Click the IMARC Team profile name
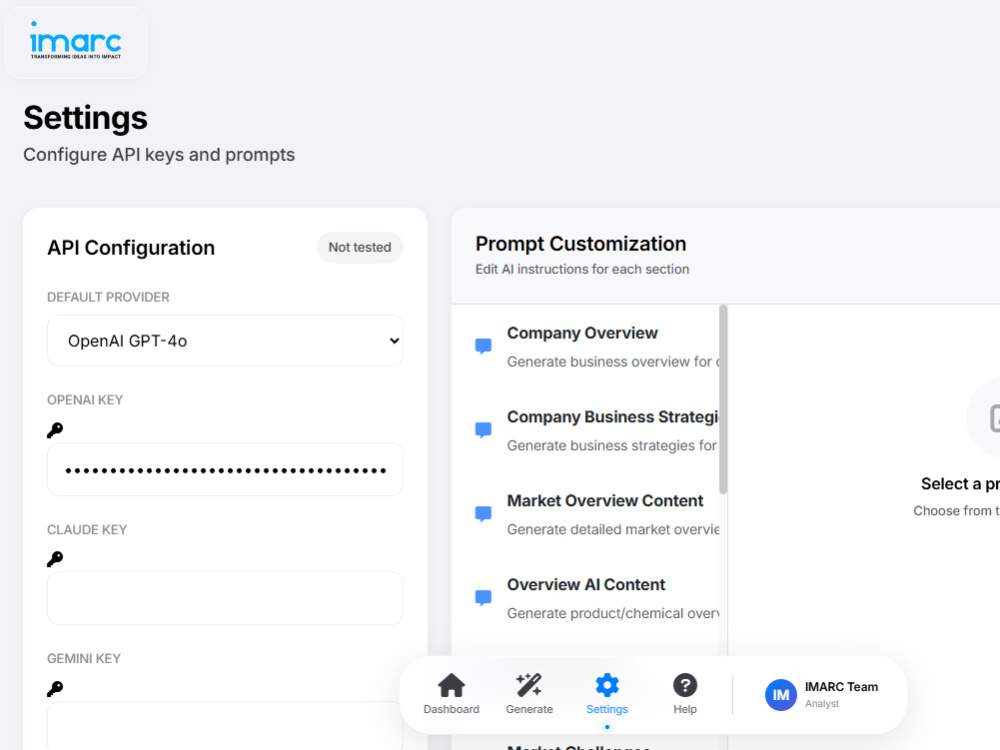1000x750 pixels. [x=841, y=687]
